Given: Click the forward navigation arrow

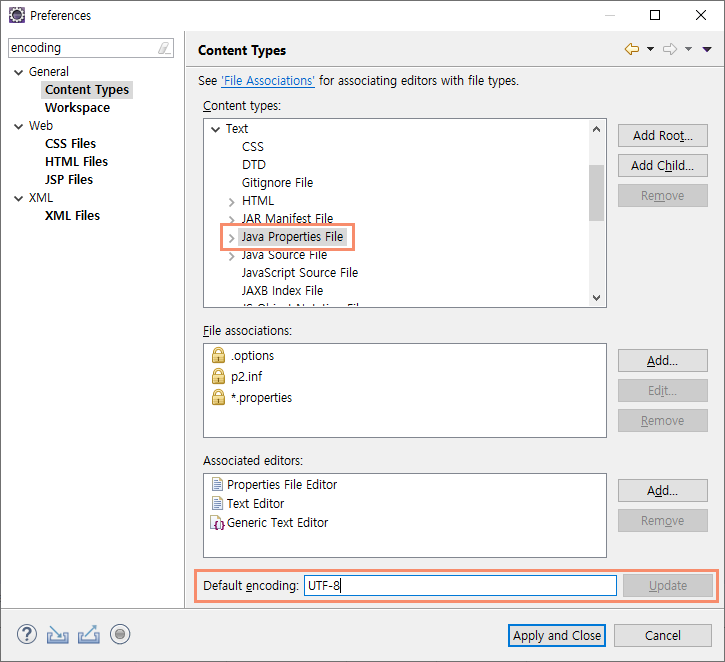Looking at the screenshot, I should 670,49.
